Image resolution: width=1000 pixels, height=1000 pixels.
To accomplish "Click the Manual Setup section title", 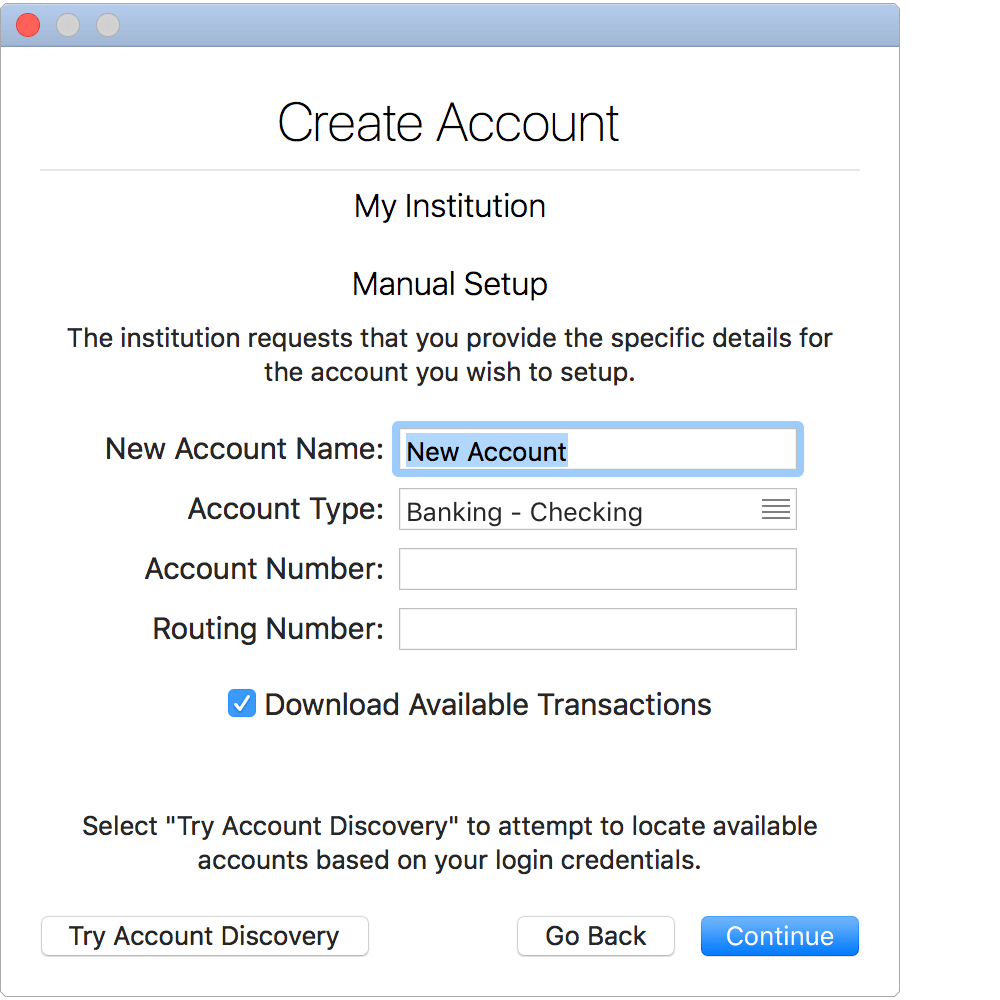I will 450,284.
